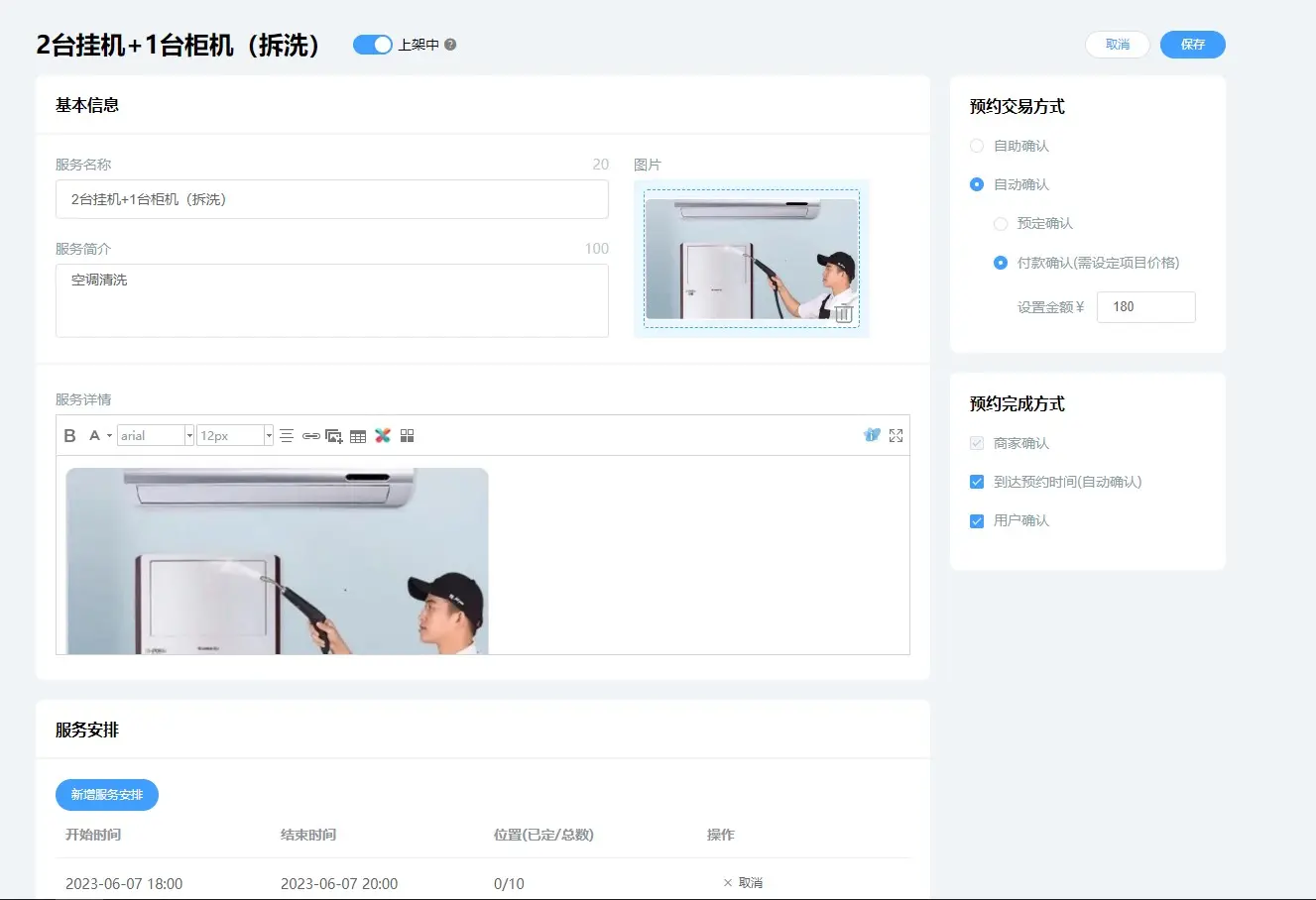The height and width of the screenshot is (900, 1316).
Task: Click the fullscreen editor icon
Action: (896, 436)
